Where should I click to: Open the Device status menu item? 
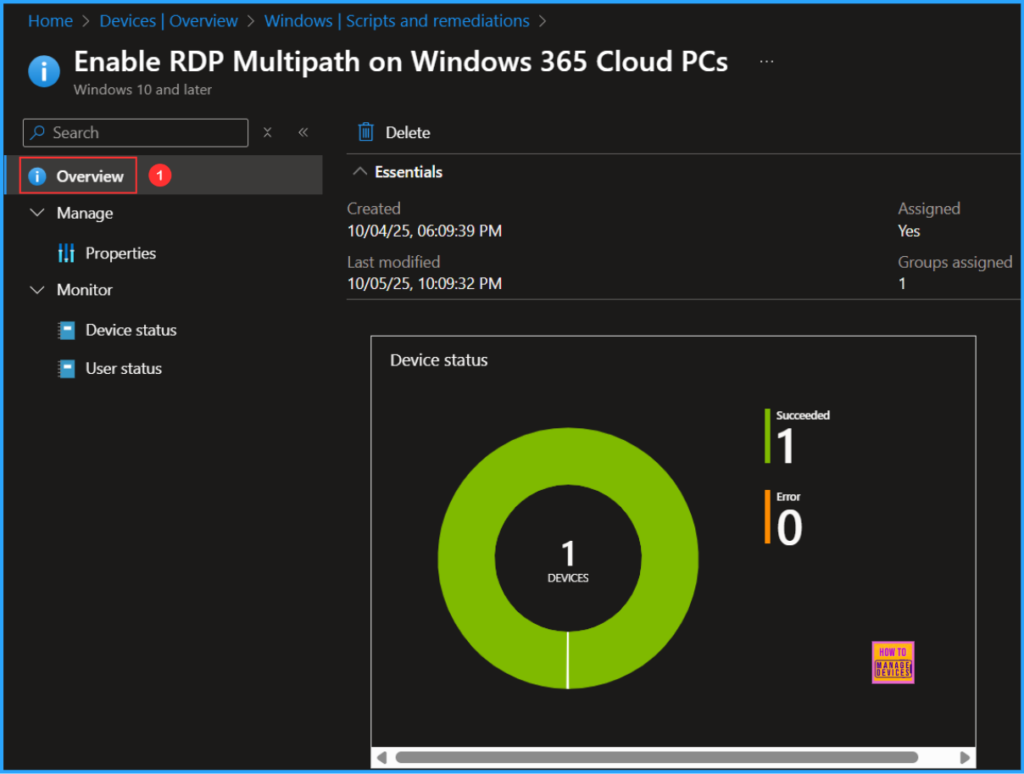(131, 330)
